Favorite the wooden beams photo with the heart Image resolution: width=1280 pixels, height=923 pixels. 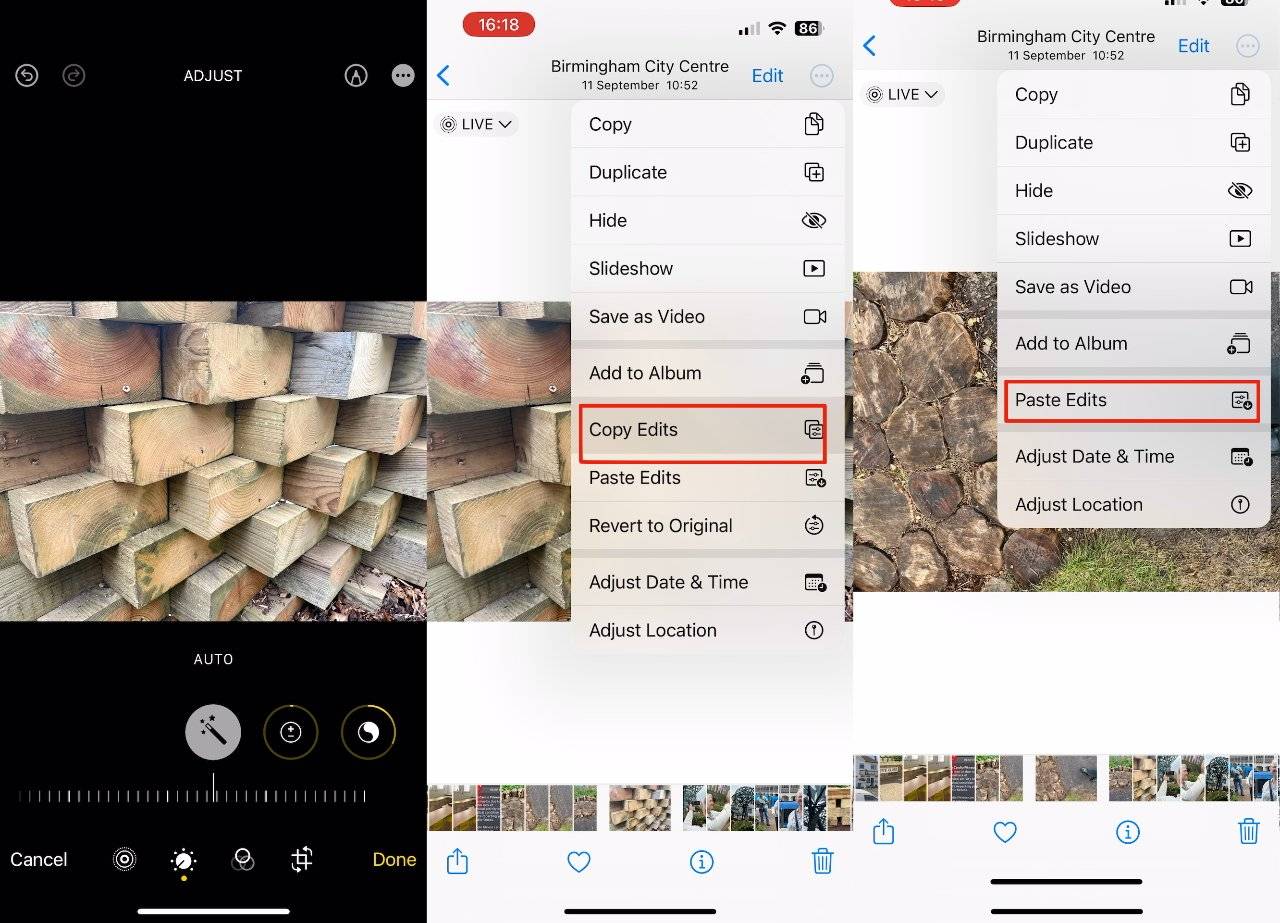pyautogui.click(x=579, y=861)
